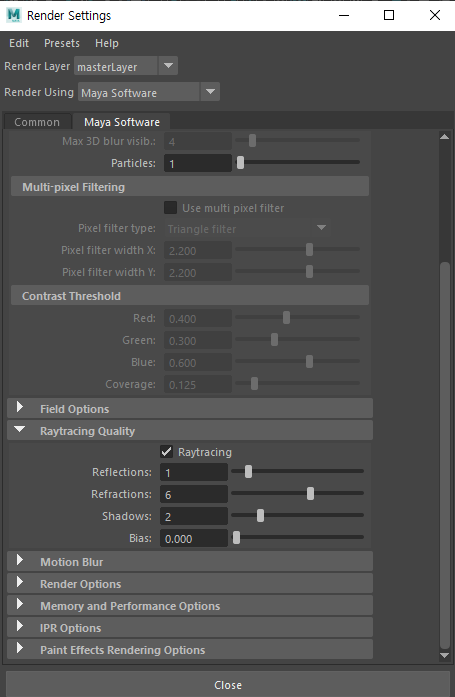Close the Render Settings window with X
The height and width of the screenshot is (697, 455).
click(435, 15)
